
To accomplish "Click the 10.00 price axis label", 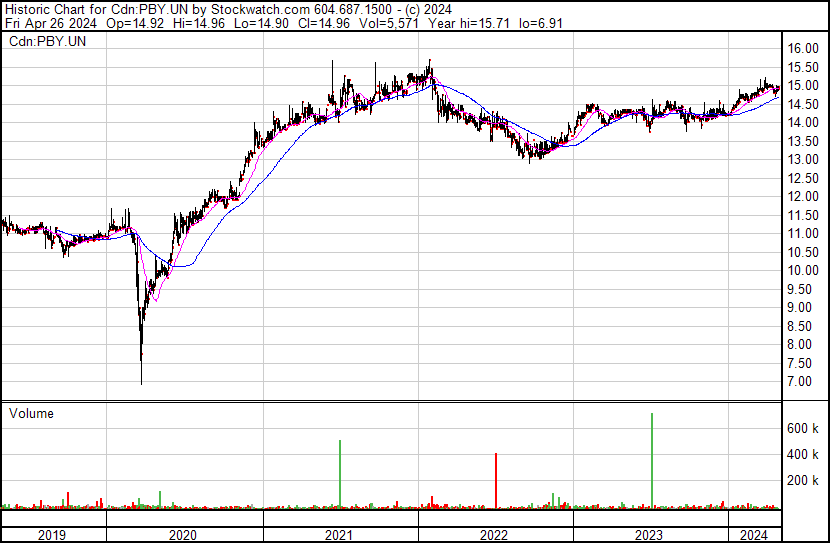I will click(x=803, y=270).
